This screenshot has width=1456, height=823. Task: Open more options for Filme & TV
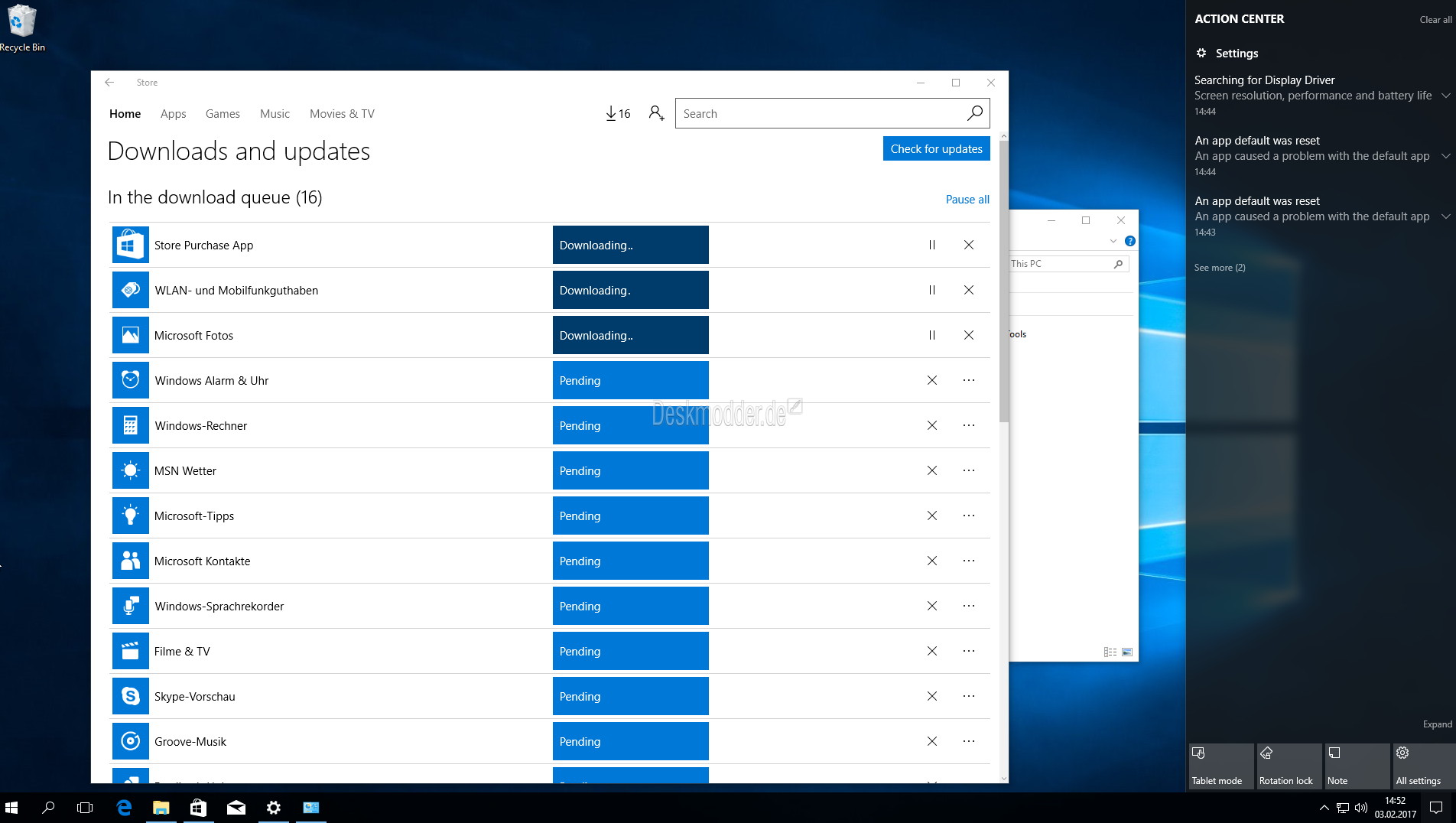point(969,651)
